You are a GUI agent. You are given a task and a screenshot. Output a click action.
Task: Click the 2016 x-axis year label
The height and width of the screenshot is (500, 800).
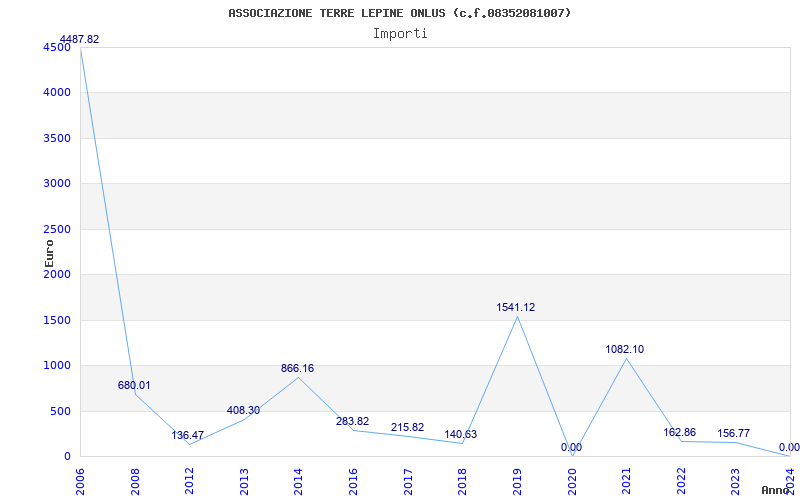coord(353,481)
